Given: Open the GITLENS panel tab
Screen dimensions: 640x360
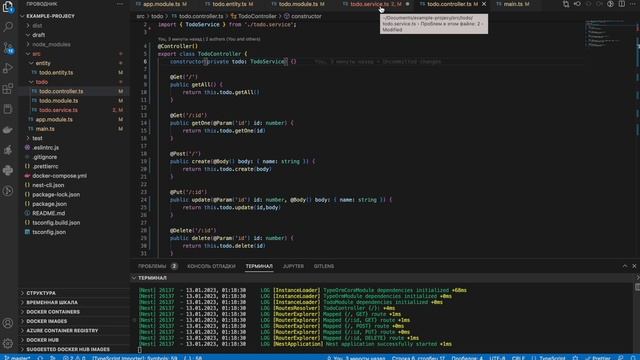Looking at the screenshot, I should (324, 266).
